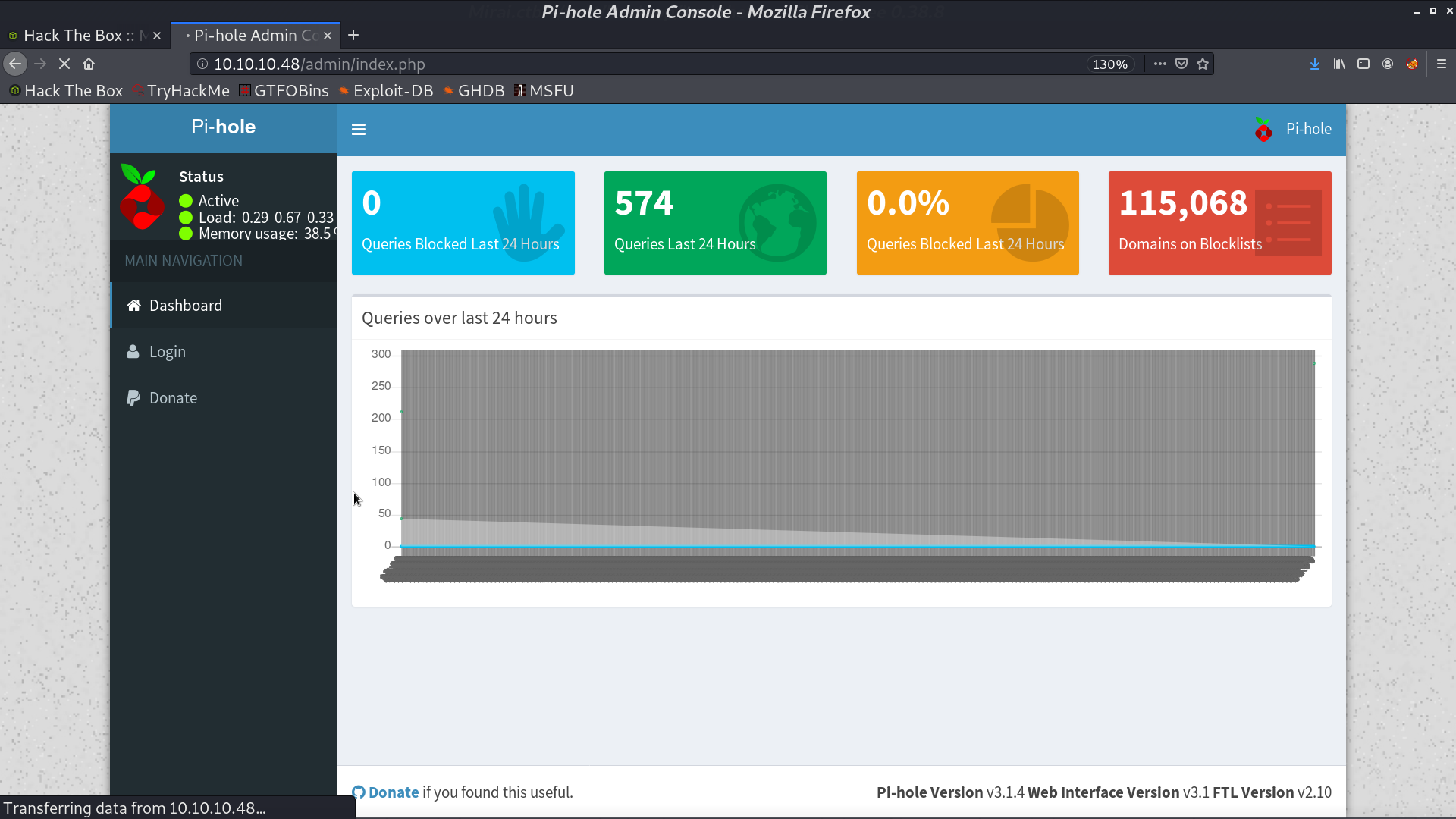Click the Pi-hole logo in Status panel
Screen dimensions: 1456x819
point(141,196)
